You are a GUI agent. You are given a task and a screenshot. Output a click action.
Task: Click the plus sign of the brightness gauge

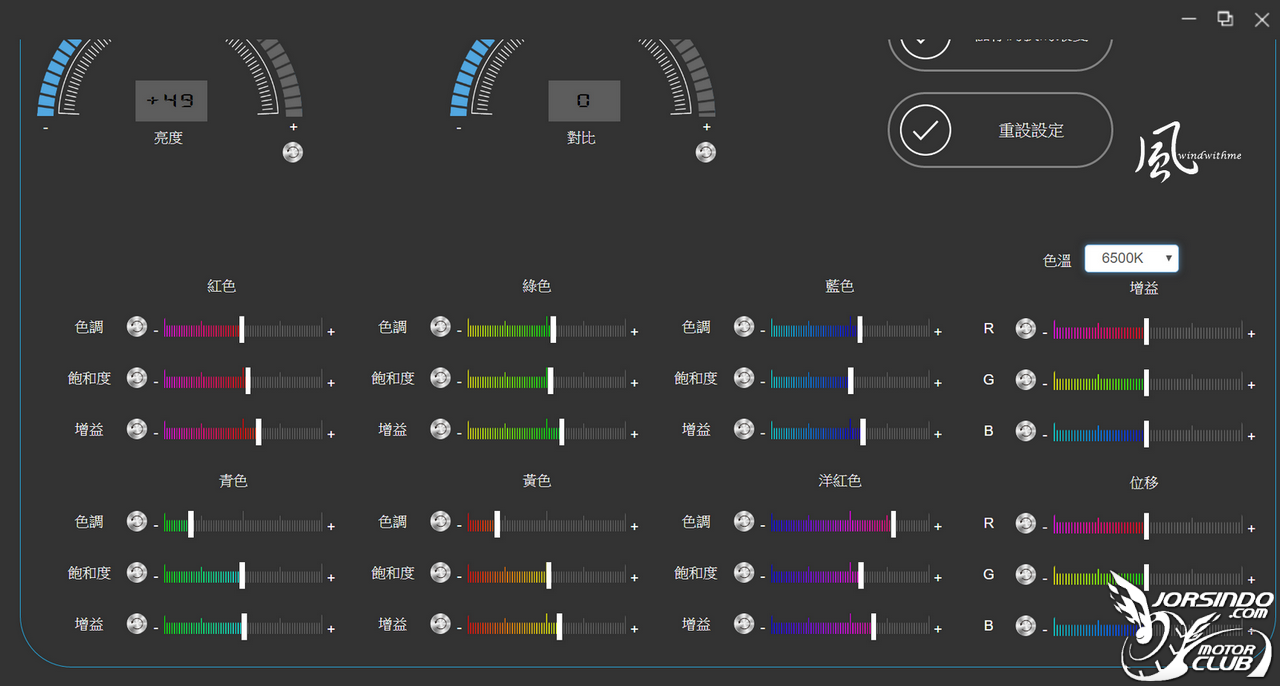coord(293,127)
